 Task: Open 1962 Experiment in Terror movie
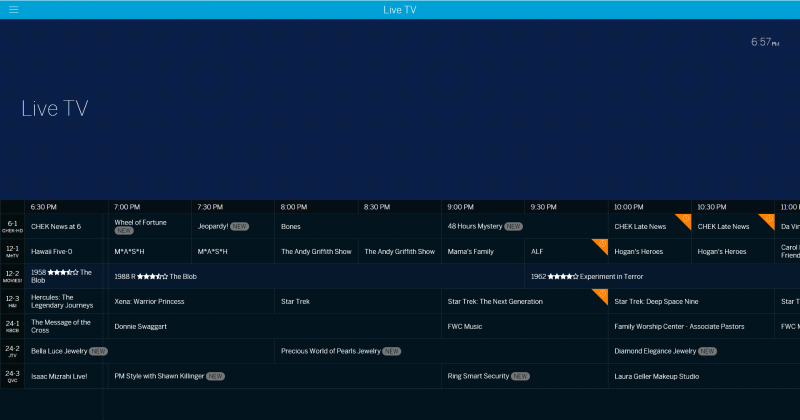point(662,277)
